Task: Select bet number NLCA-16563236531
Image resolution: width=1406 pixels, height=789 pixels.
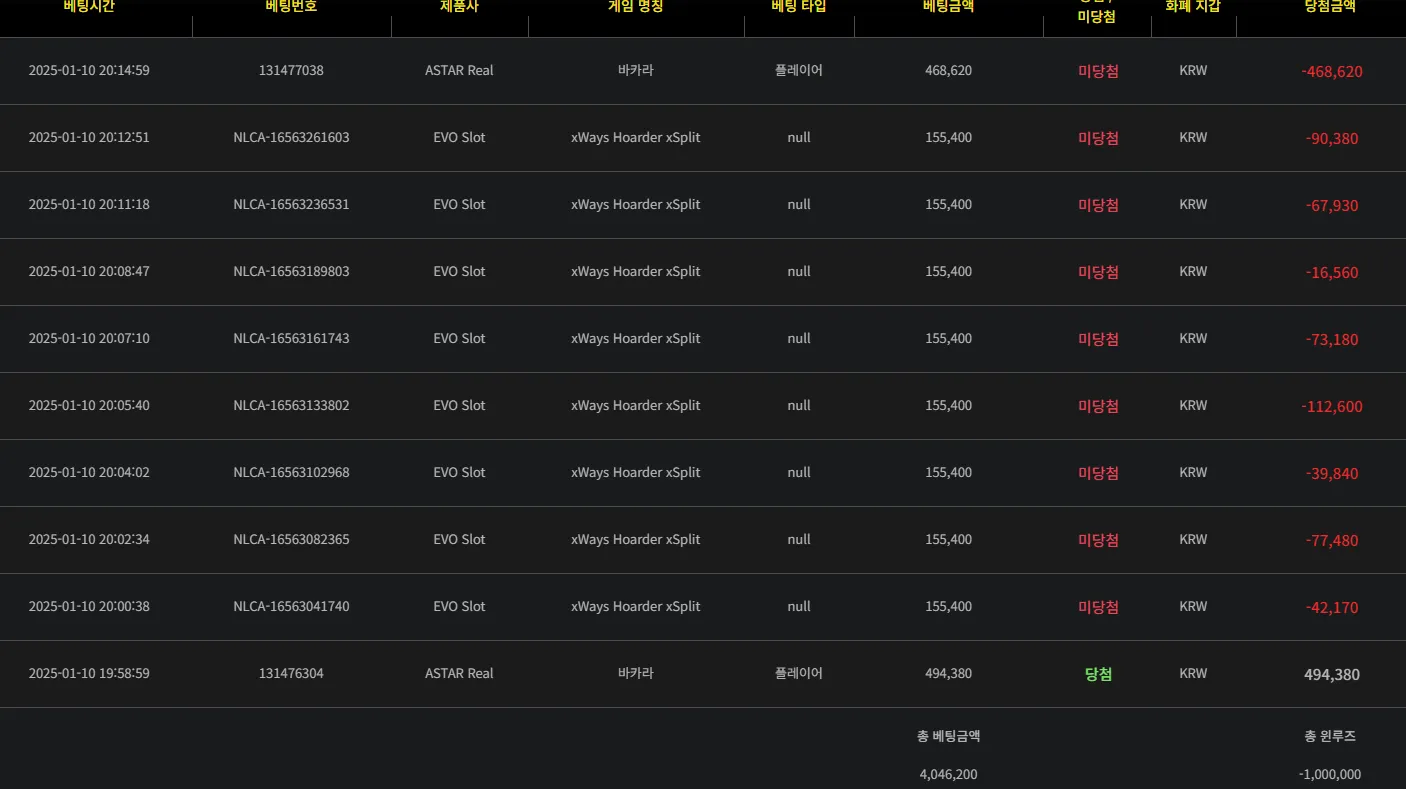Action: 291,205
